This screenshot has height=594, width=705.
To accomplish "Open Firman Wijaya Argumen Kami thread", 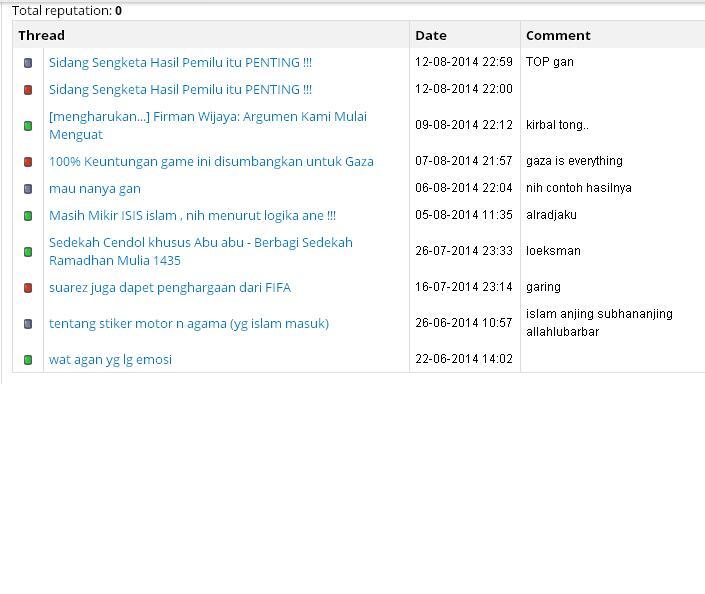I will 208,125.
